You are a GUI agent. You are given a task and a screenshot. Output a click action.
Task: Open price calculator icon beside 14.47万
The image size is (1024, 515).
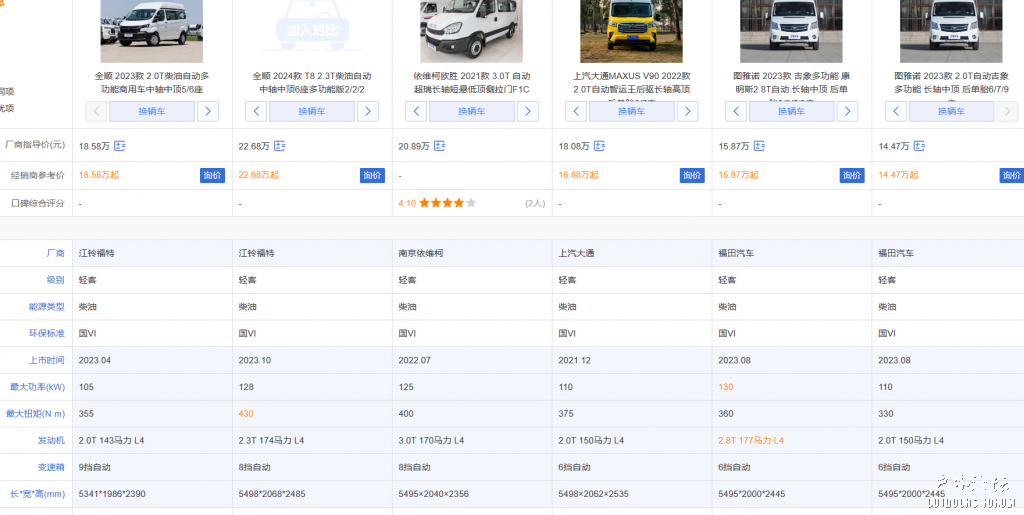[x=919, y=146]
